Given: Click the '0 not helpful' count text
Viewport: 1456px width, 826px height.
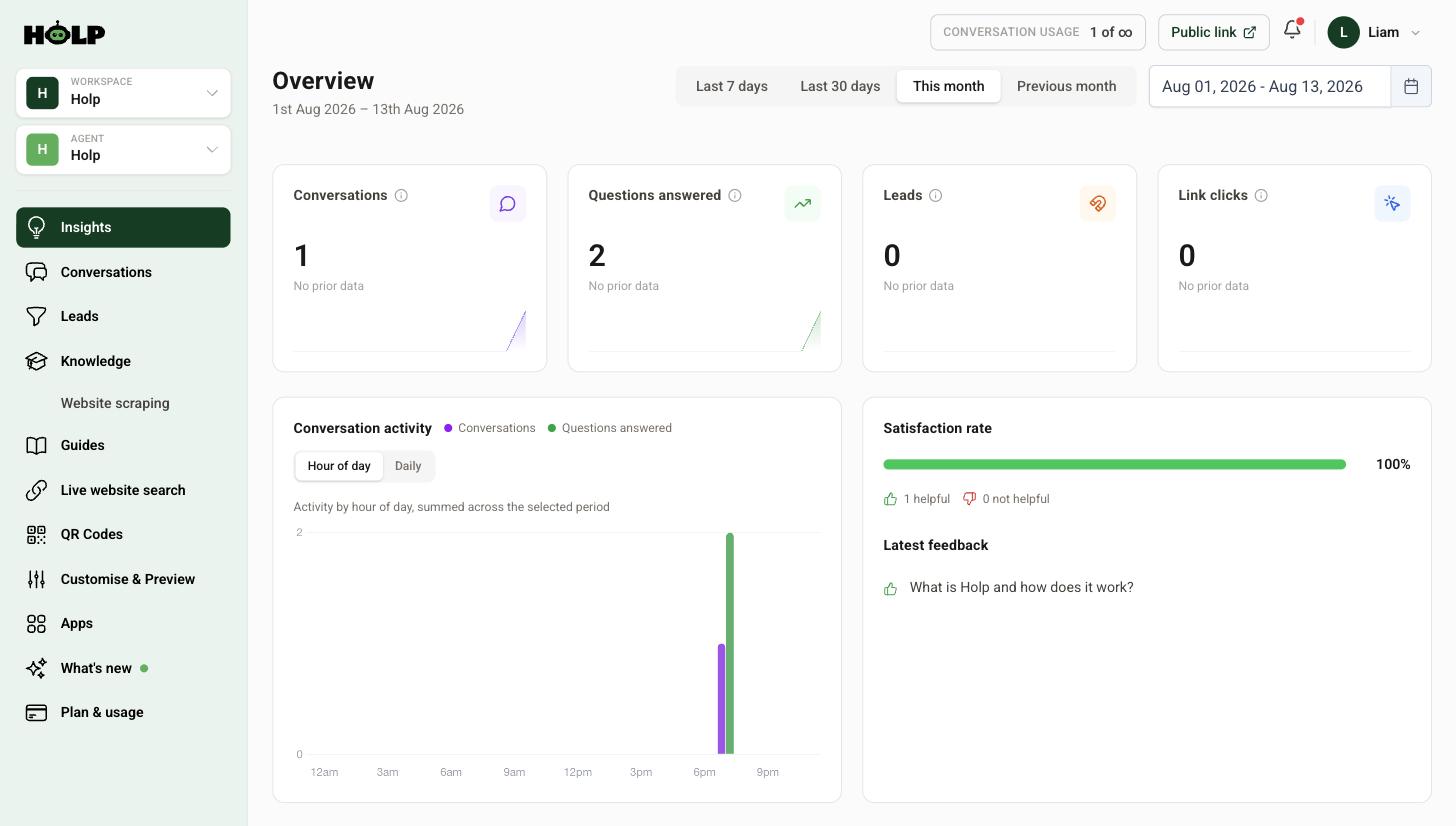Looking at the screenshot, I should (x=1016, y=499).
